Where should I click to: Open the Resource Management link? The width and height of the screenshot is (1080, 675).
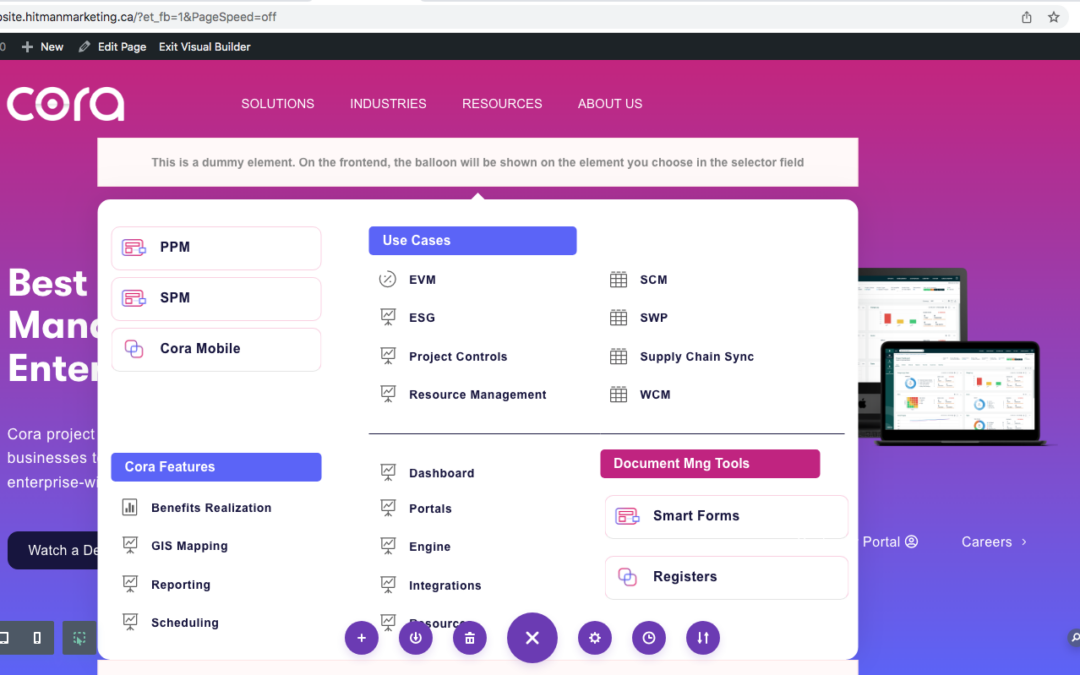coord(477,395)
